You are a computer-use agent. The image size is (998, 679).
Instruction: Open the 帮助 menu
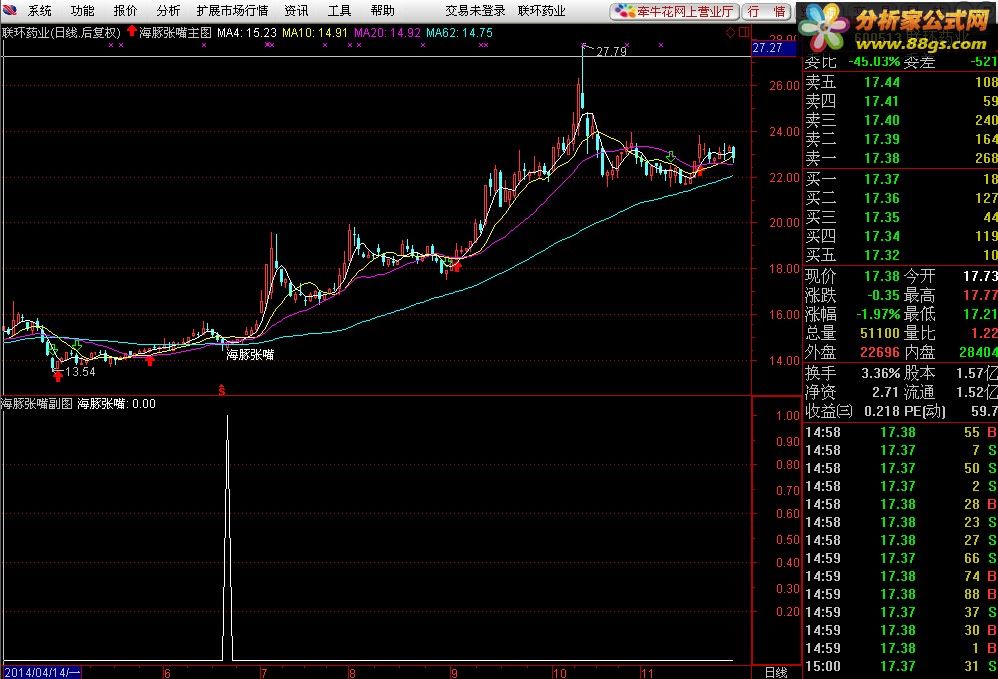click(383, 11)
